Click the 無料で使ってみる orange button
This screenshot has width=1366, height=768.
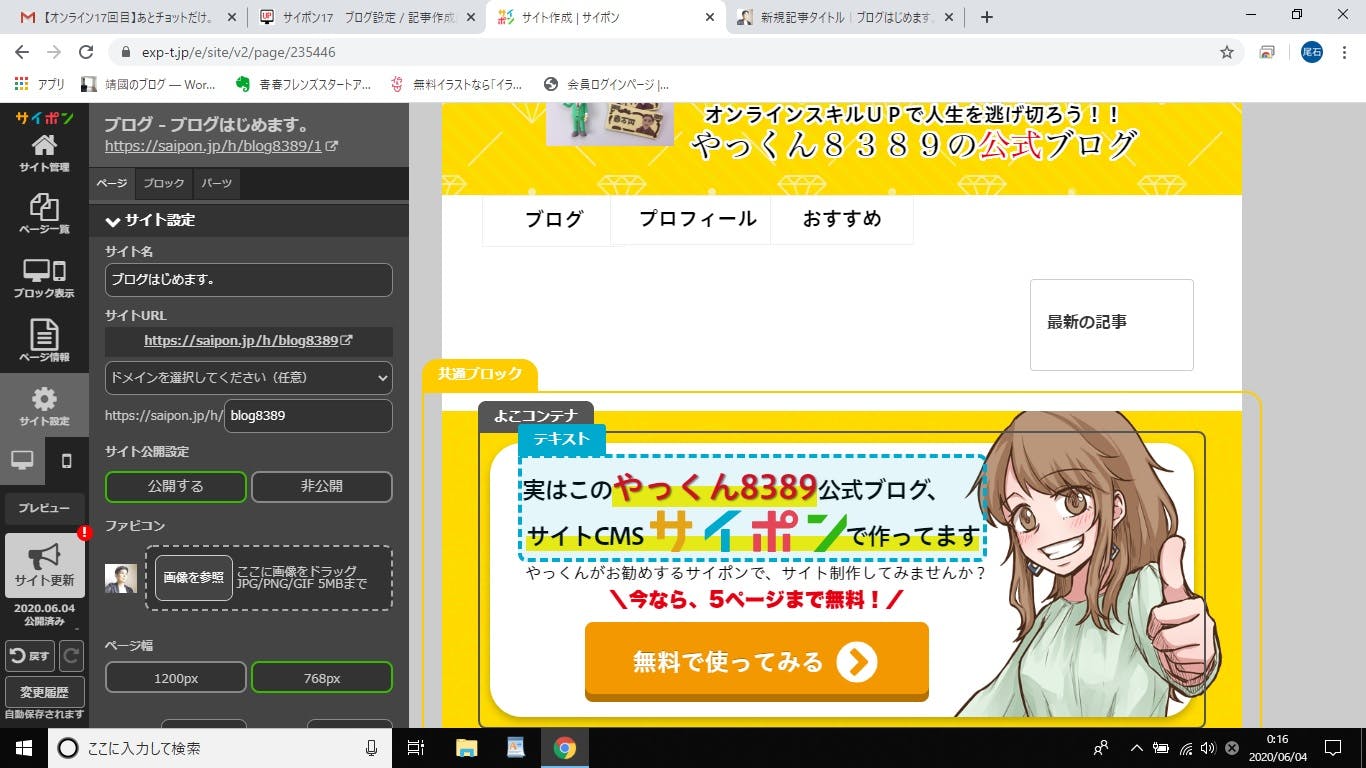click(756, 661)
